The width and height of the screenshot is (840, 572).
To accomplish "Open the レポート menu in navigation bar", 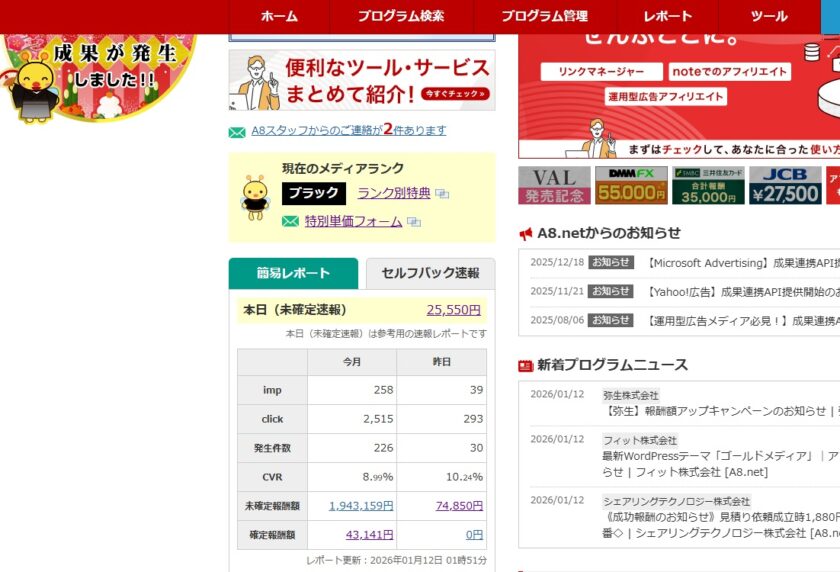I will point(667,16).
